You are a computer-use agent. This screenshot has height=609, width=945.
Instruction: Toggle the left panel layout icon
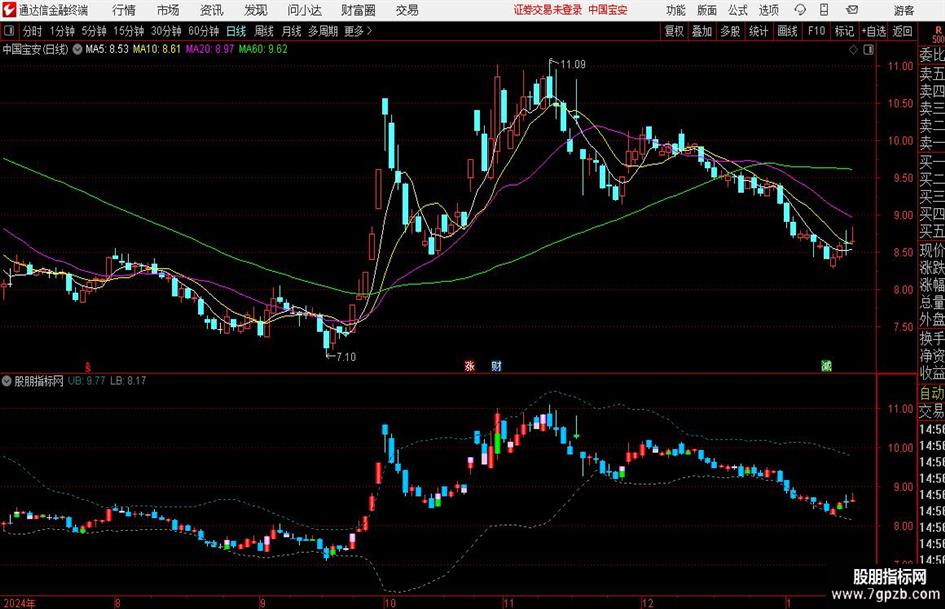[x=9, y=31]
